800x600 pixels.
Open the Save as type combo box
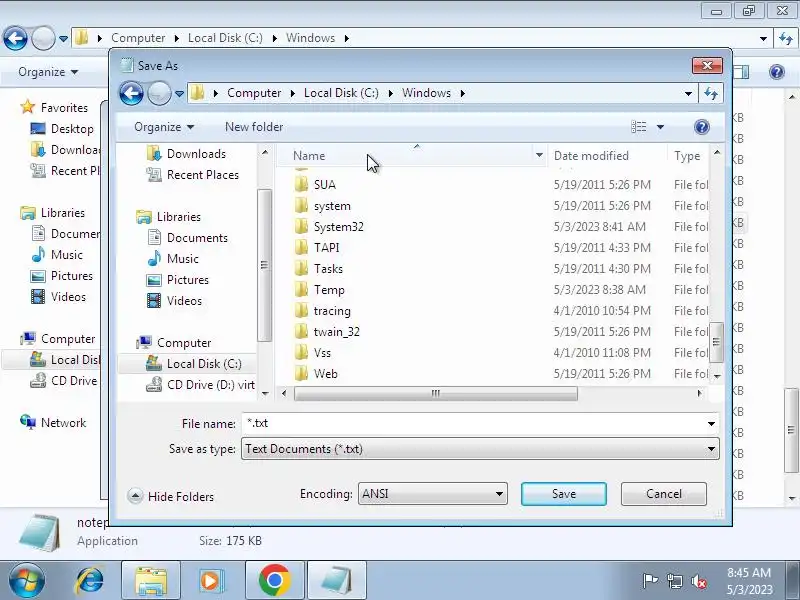[x=480, y=449]
